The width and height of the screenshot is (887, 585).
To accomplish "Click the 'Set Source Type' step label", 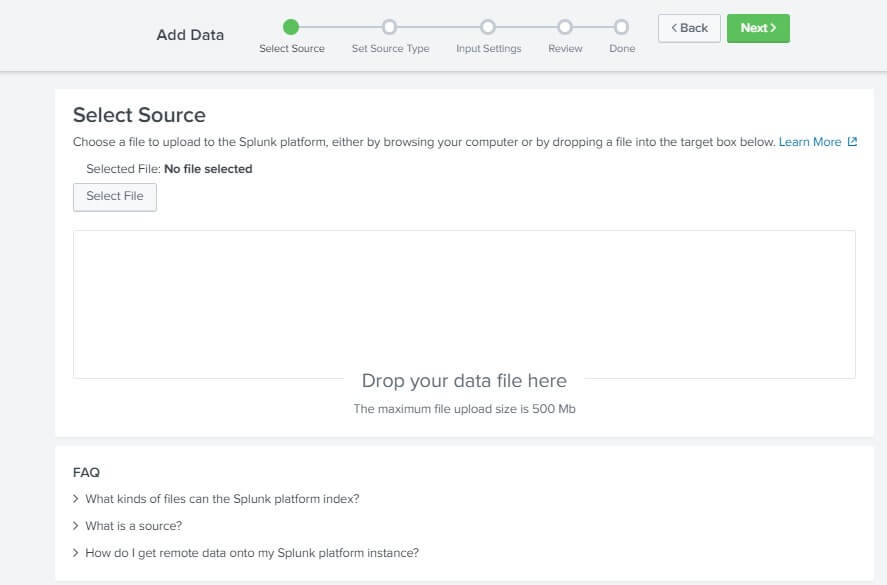I will (x=390, y=49).
